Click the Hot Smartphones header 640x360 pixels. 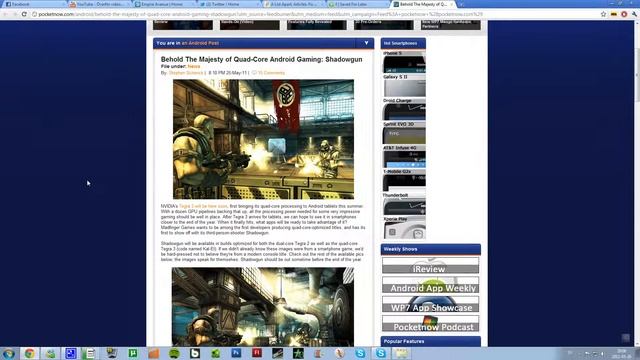click(403, 43)
